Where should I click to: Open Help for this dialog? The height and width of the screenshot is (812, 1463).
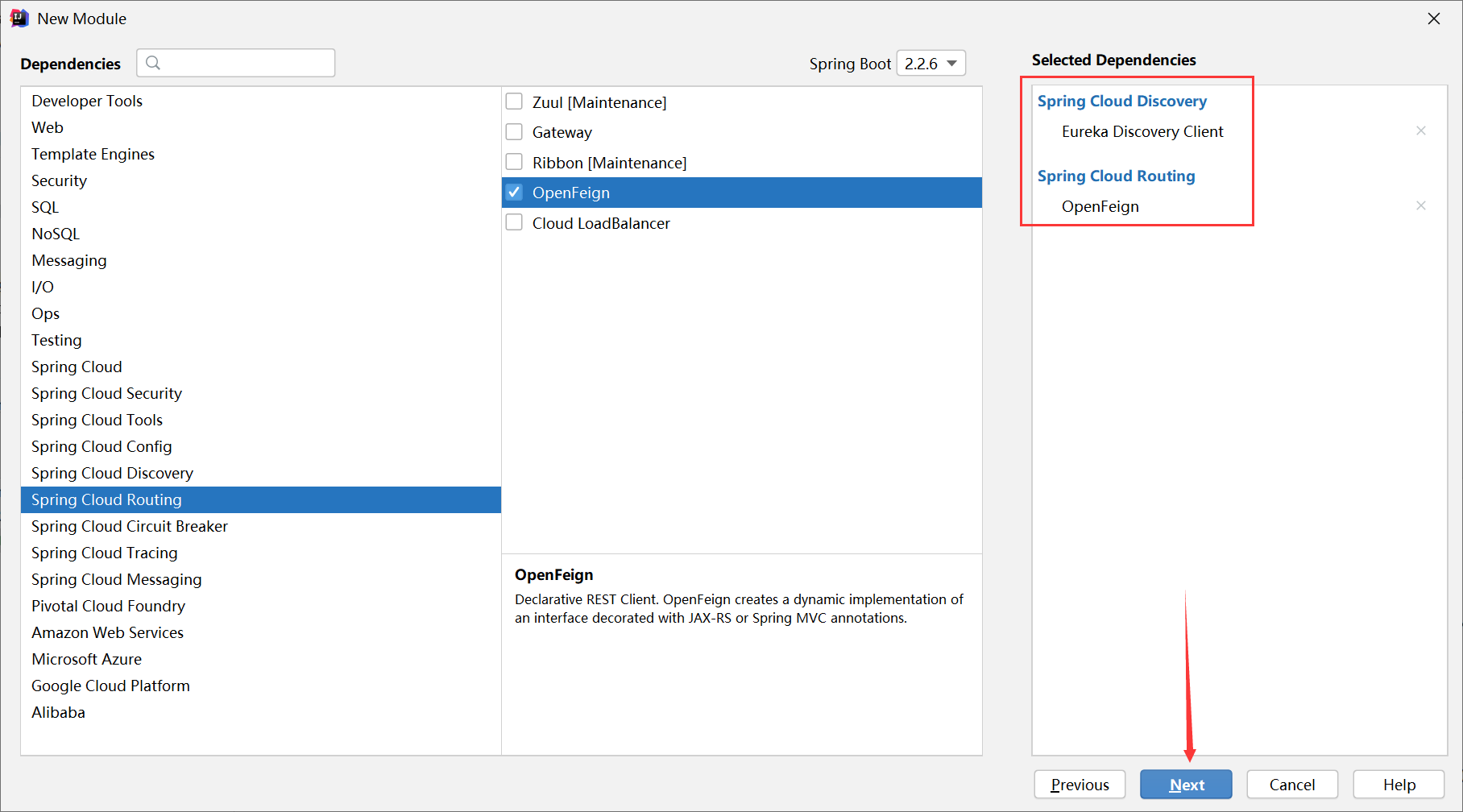pos(1399,785)
